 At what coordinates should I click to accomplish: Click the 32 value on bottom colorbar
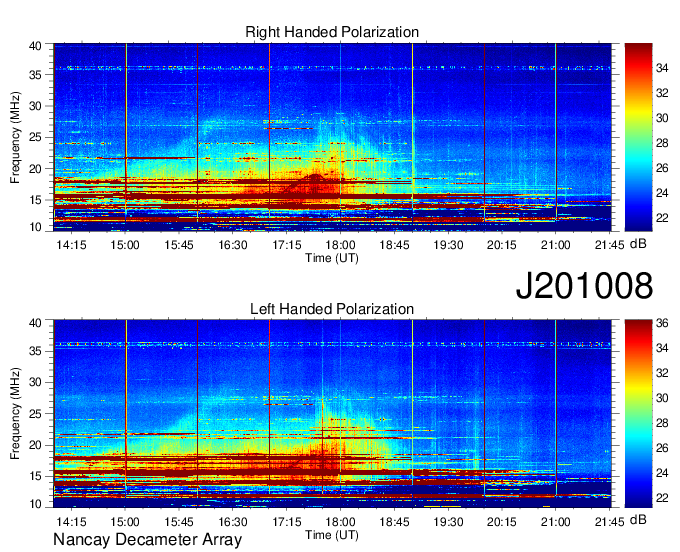[662, 373]
